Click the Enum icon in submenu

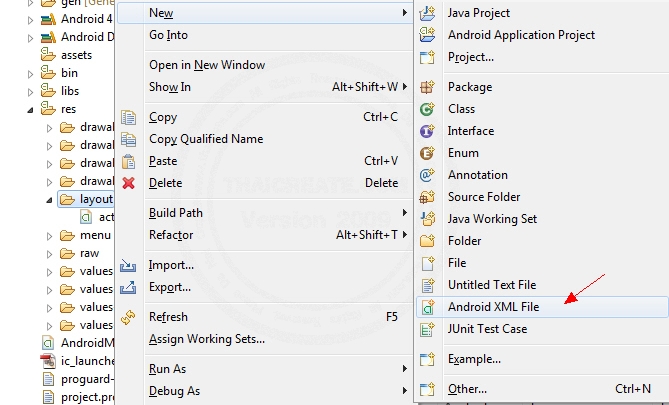pyautogui.click(x=428, y=153)
